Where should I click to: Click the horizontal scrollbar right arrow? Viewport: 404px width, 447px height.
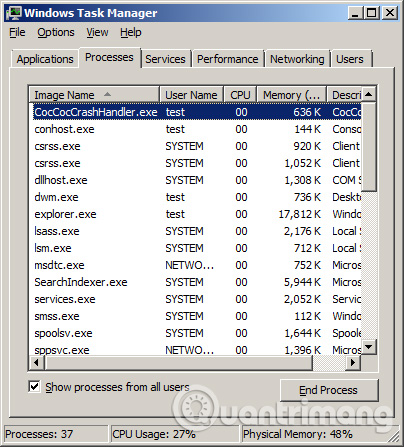point(353,362)
